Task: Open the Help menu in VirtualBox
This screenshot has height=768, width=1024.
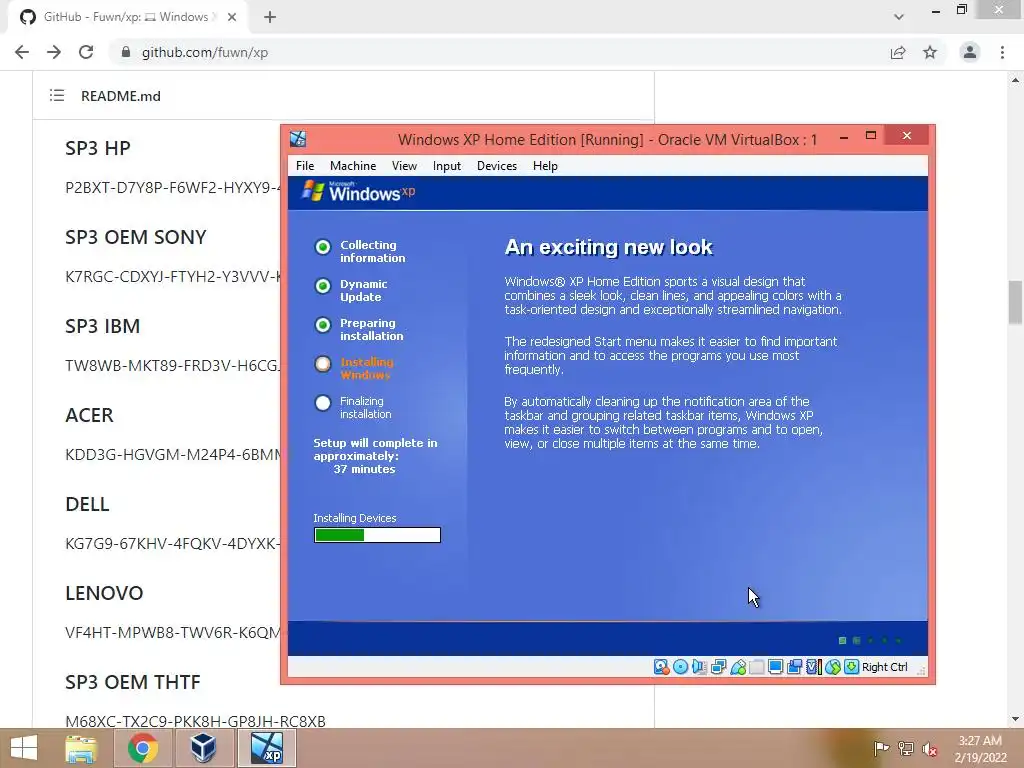Action: (545, 166)
